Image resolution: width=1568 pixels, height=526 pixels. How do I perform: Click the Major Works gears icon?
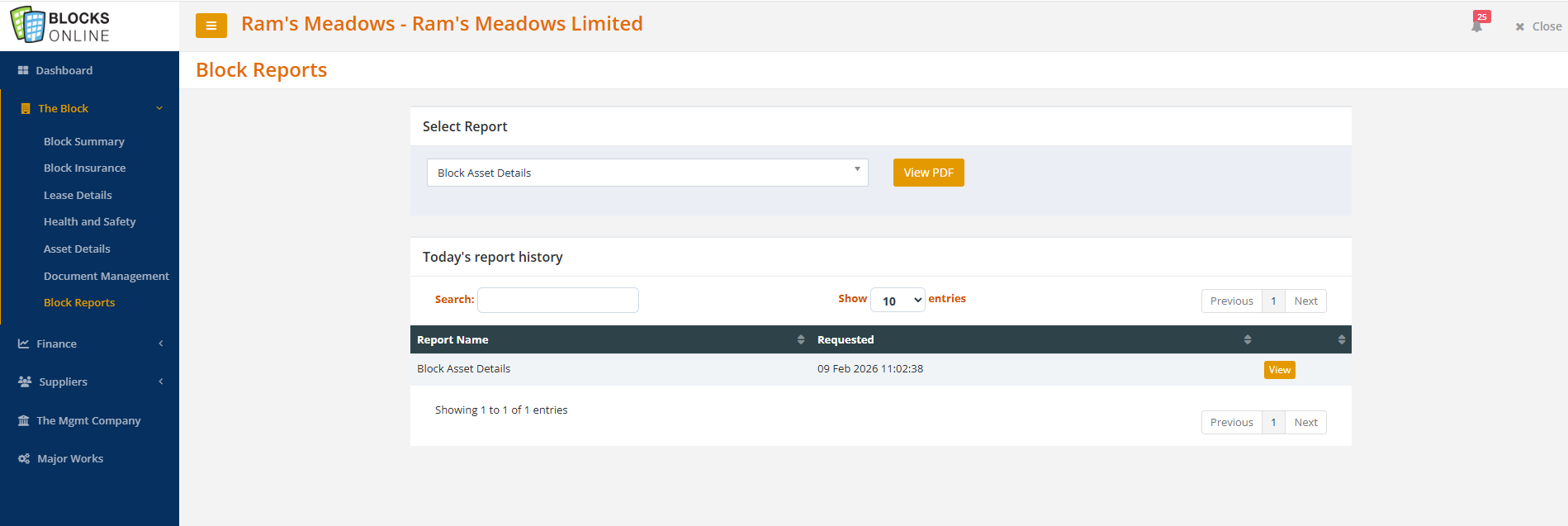click(x=24, y=458)
